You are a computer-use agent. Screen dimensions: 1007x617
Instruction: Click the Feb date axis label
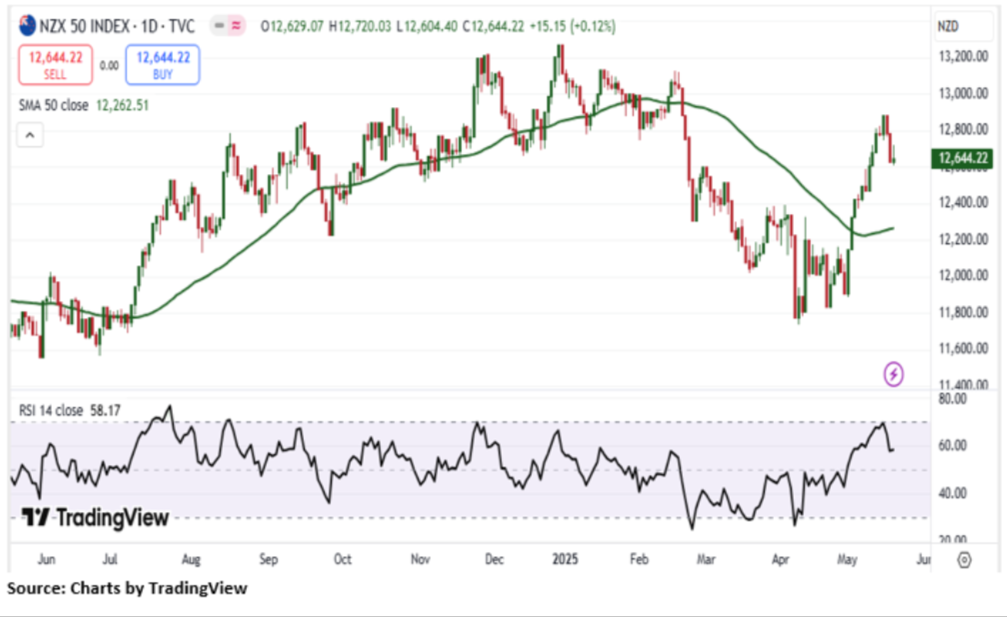(639, 559)
